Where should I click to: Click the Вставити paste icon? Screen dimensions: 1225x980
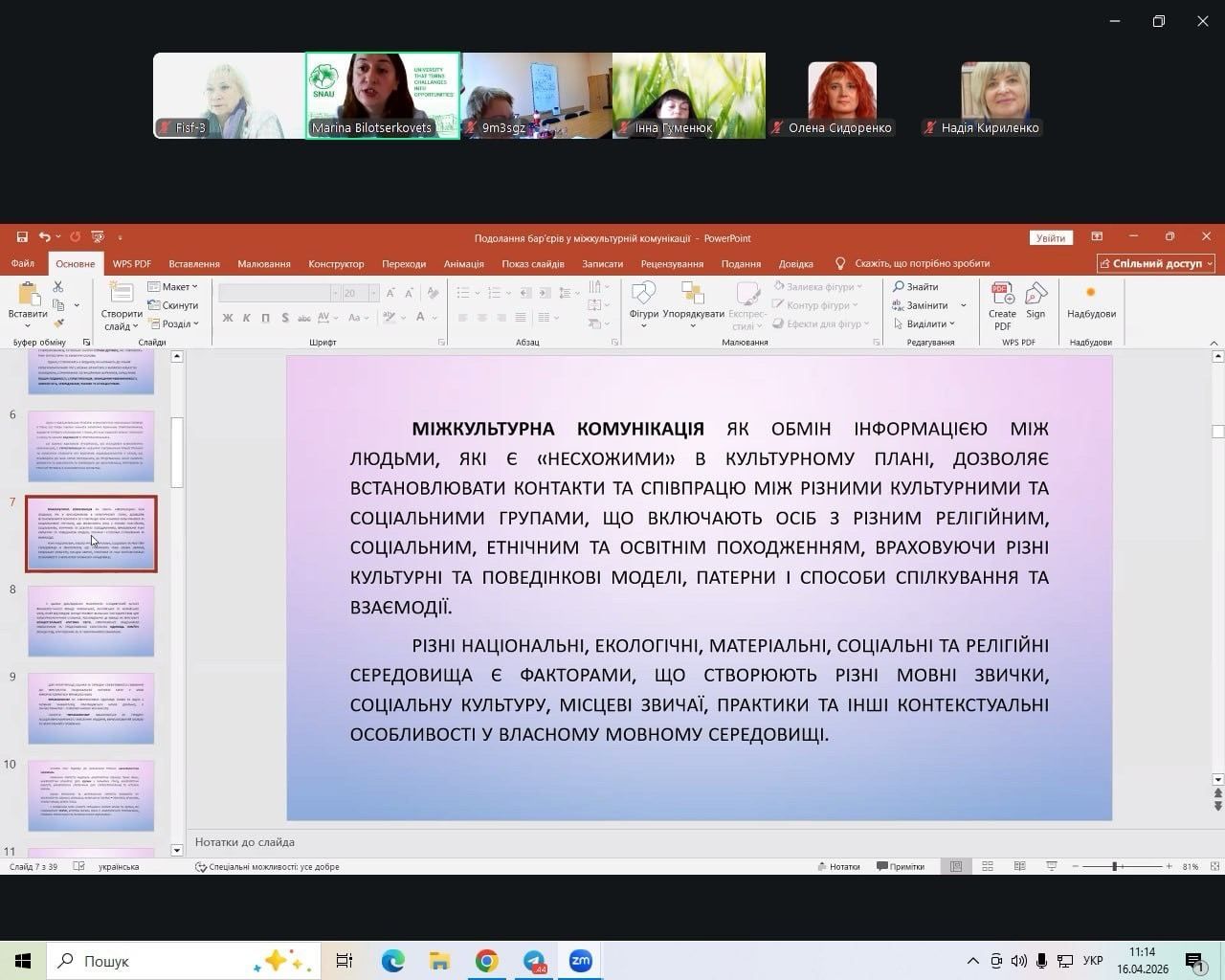pyautogui.click(x=27, y=296)
